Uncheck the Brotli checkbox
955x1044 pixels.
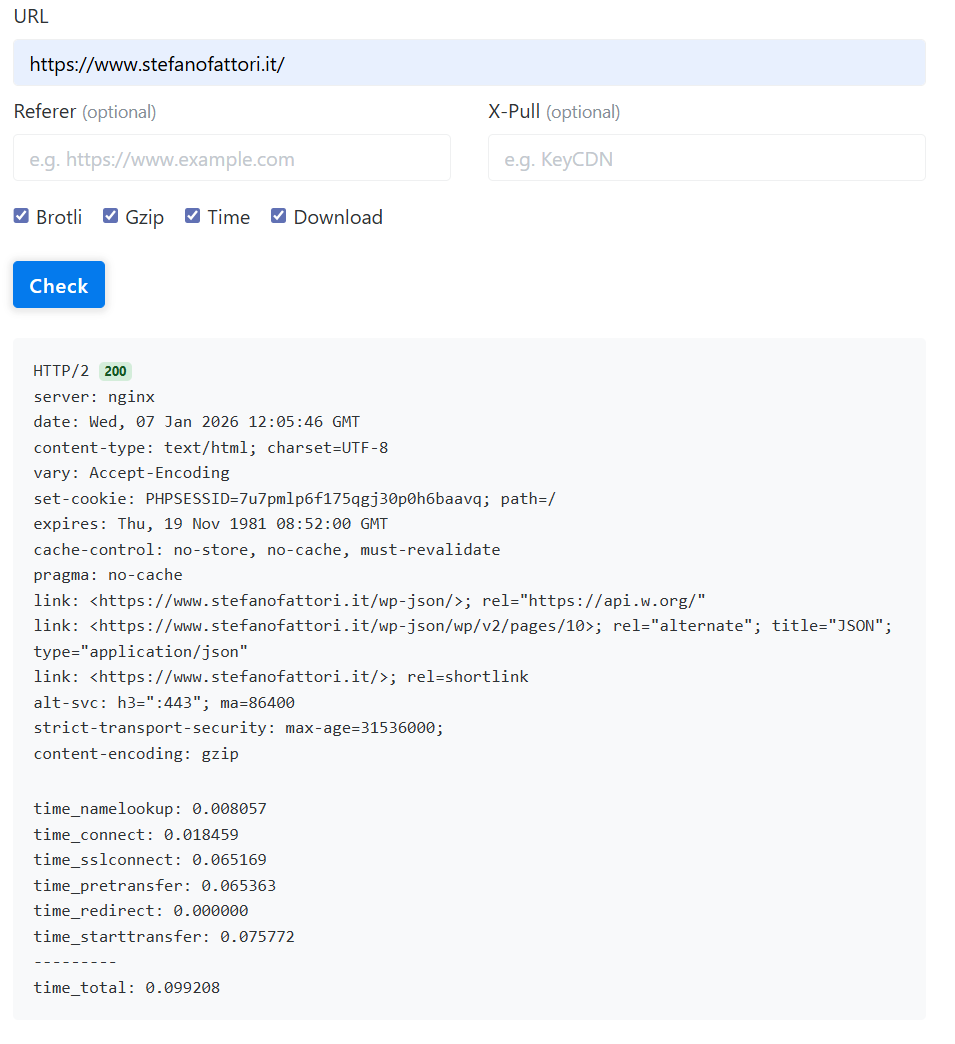[21, 216]
